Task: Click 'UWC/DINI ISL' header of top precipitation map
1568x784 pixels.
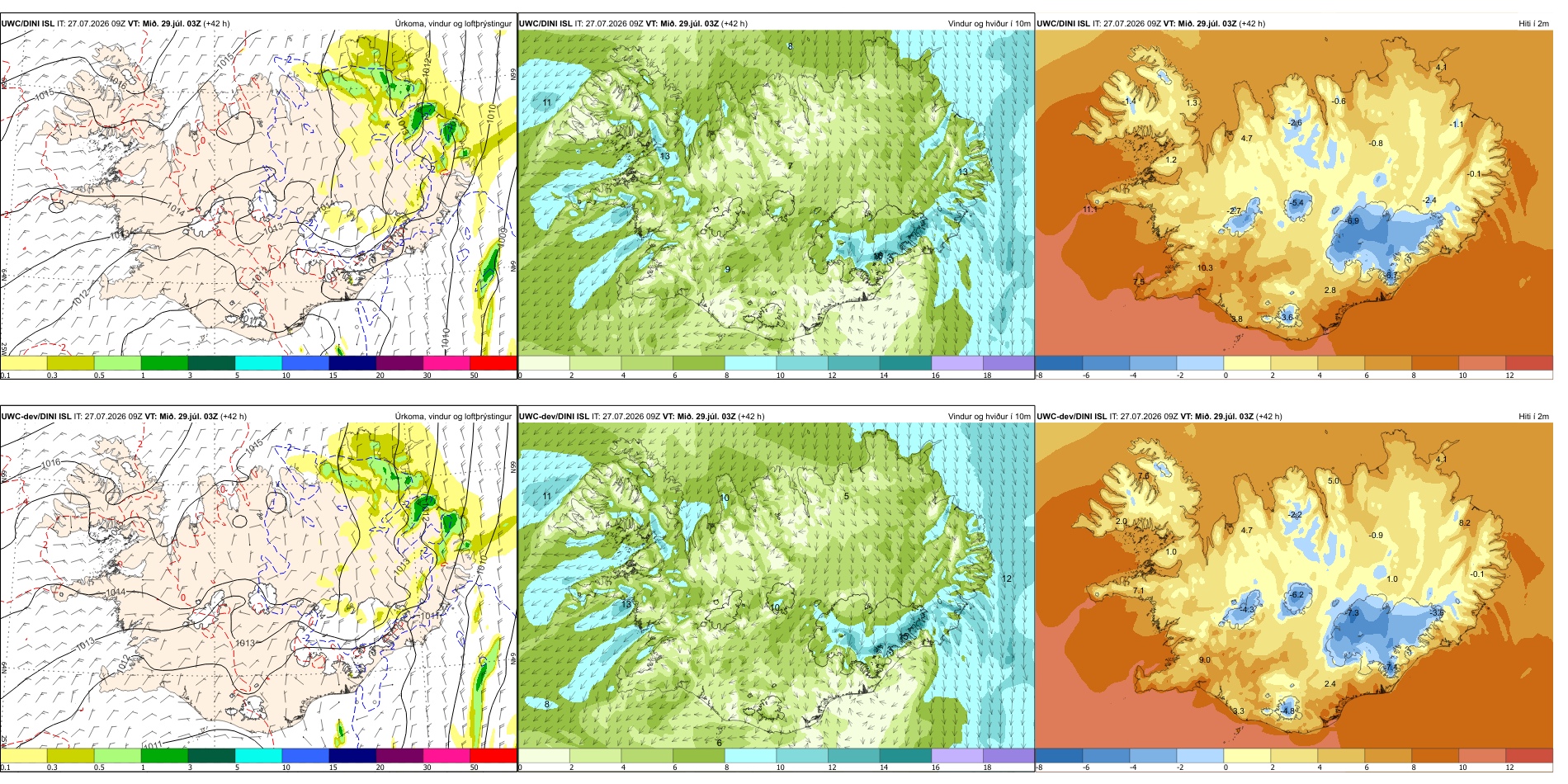Action: [x=27, y=24]
